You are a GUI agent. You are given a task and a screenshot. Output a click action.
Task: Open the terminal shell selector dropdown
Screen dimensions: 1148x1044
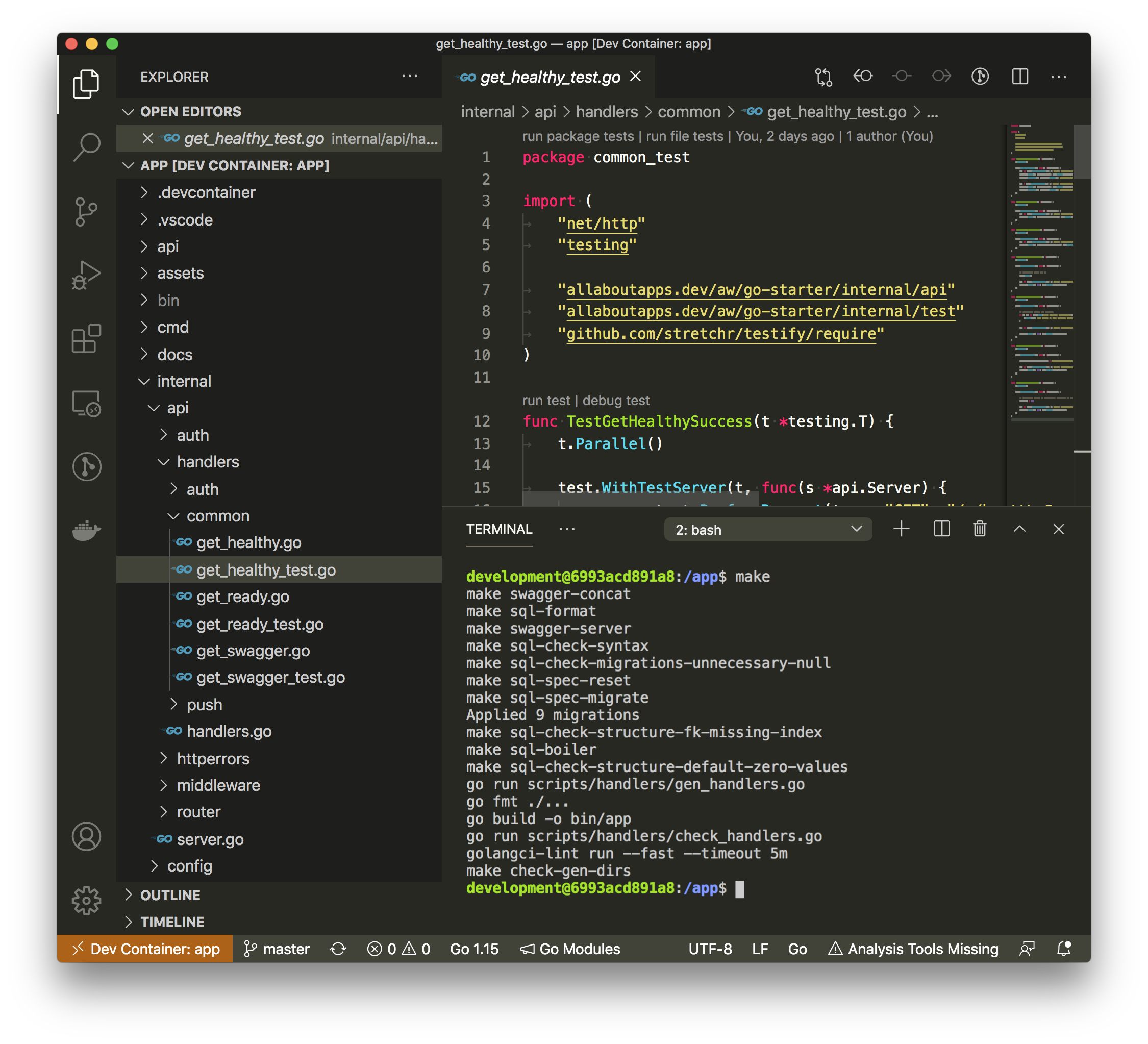click(x=767, y=529)
